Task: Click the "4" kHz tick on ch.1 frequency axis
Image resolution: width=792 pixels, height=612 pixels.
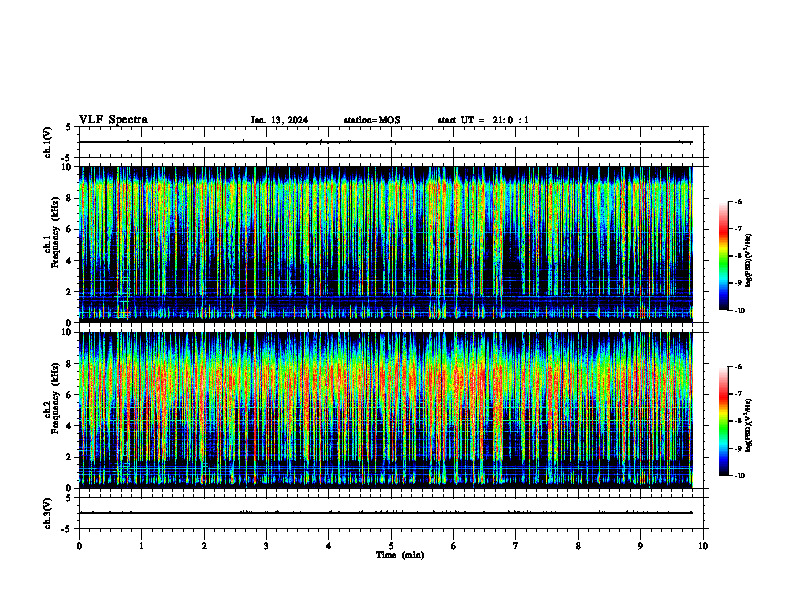Action: pyautogui.click(x=70, y=261)
